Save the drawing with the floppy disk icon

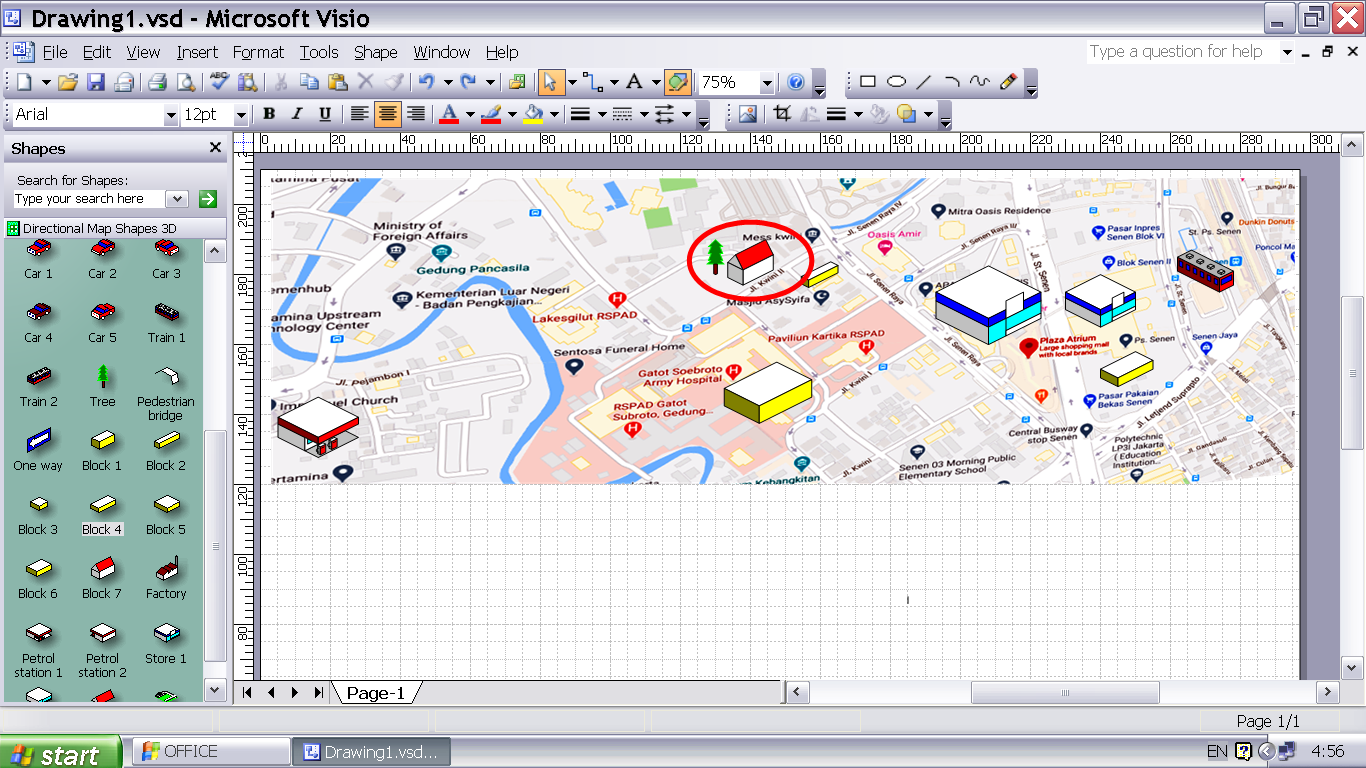[96, 82]
